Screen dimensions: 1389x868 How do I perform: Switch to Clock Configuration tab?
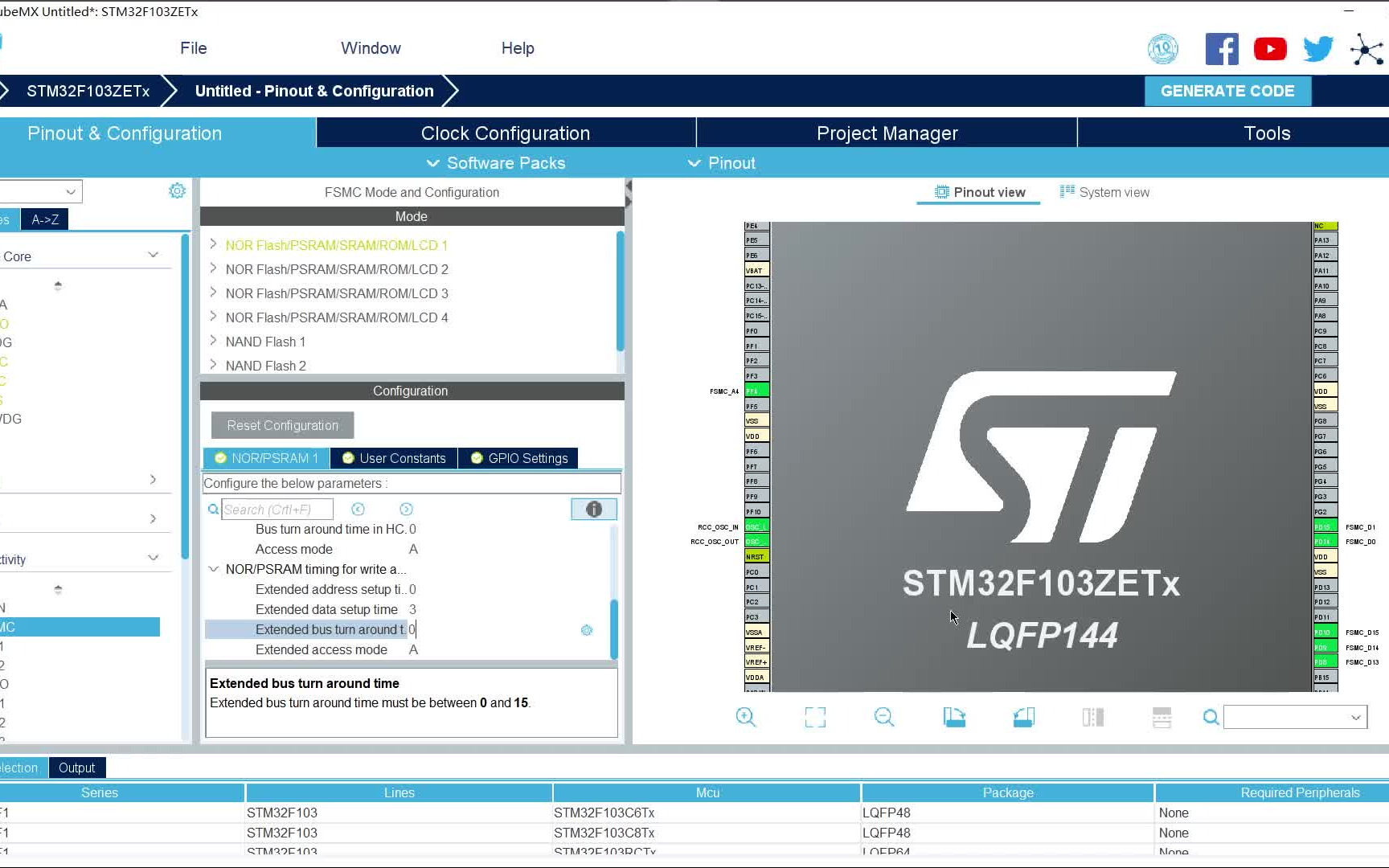pyautogui.click(x=506, y=133)
